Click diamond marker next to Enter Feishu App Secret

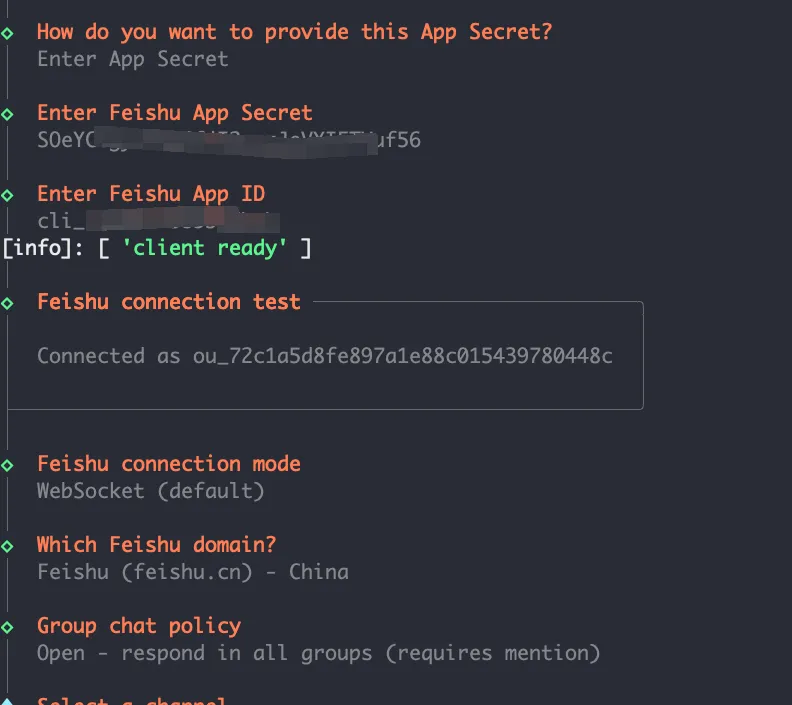coord(8,113)
